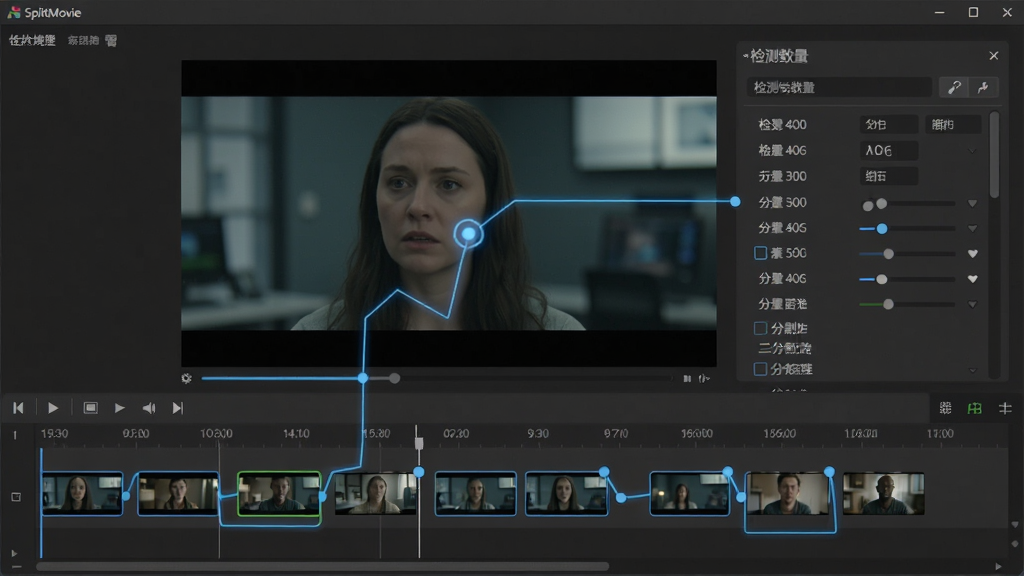Click the minus icon at the timeline's bottom left
1024x576 pixels.
(16, 567)
